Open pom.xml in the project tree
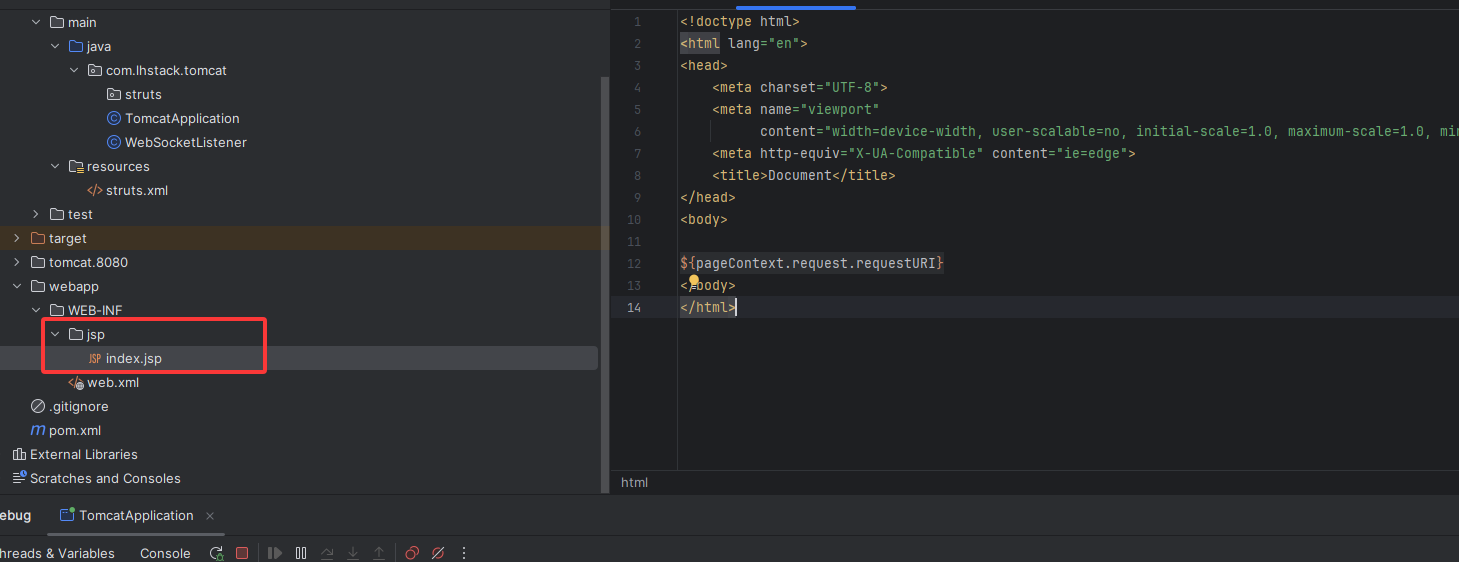1459x562 pixels. (x=75, y=430)
